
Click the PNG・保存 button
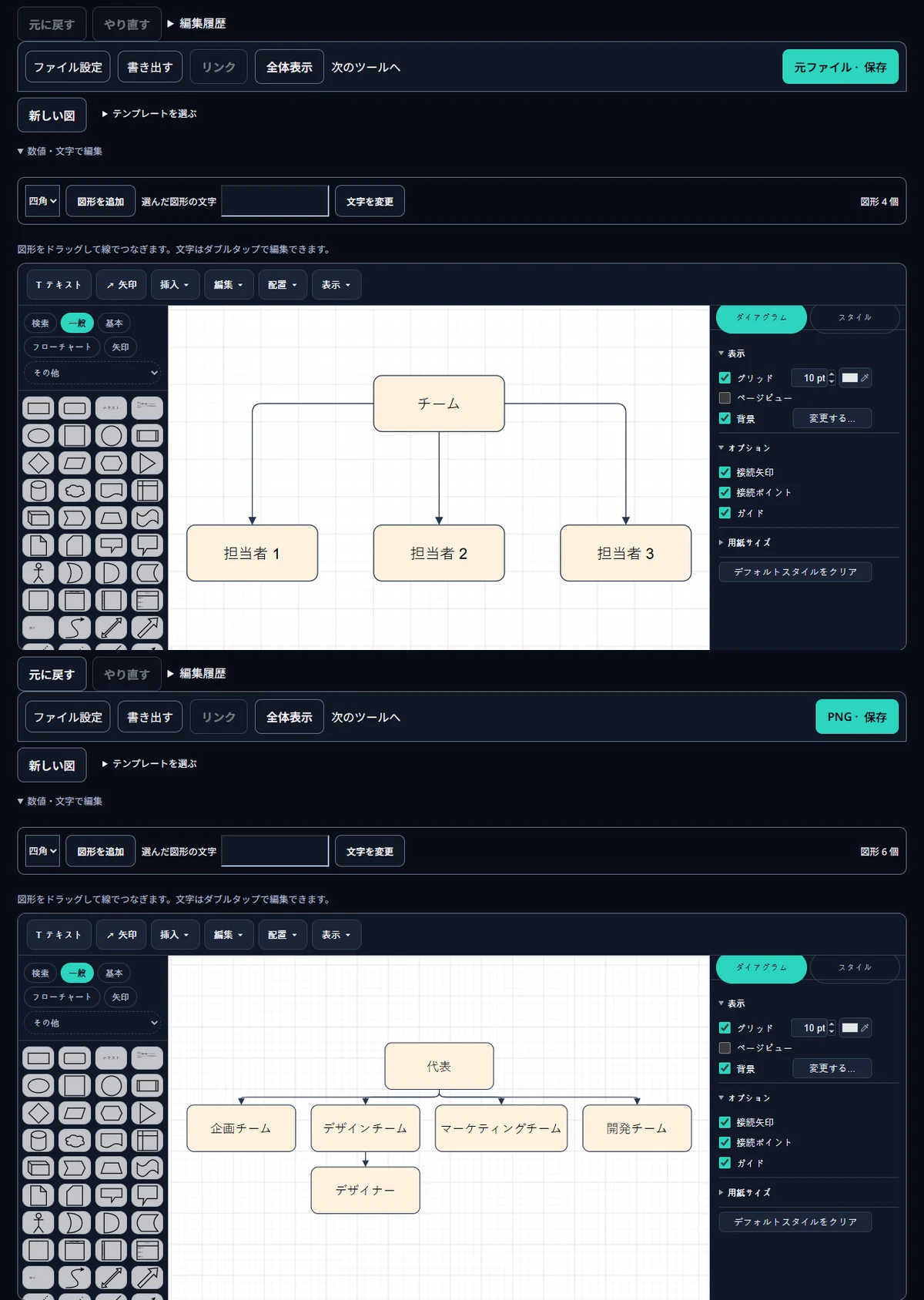coord(857,717)
